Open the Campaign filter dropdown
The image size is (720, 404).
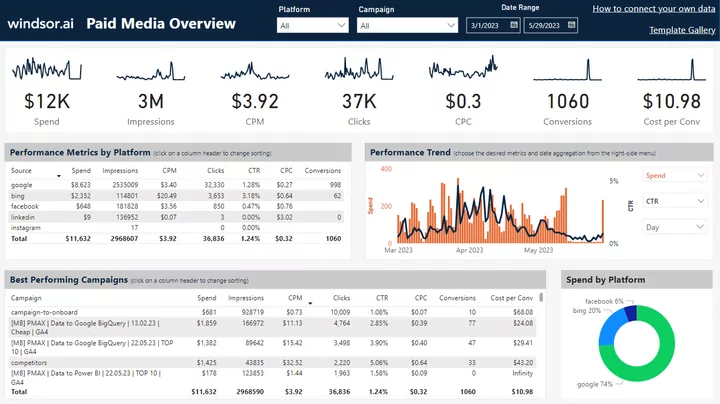407,25
